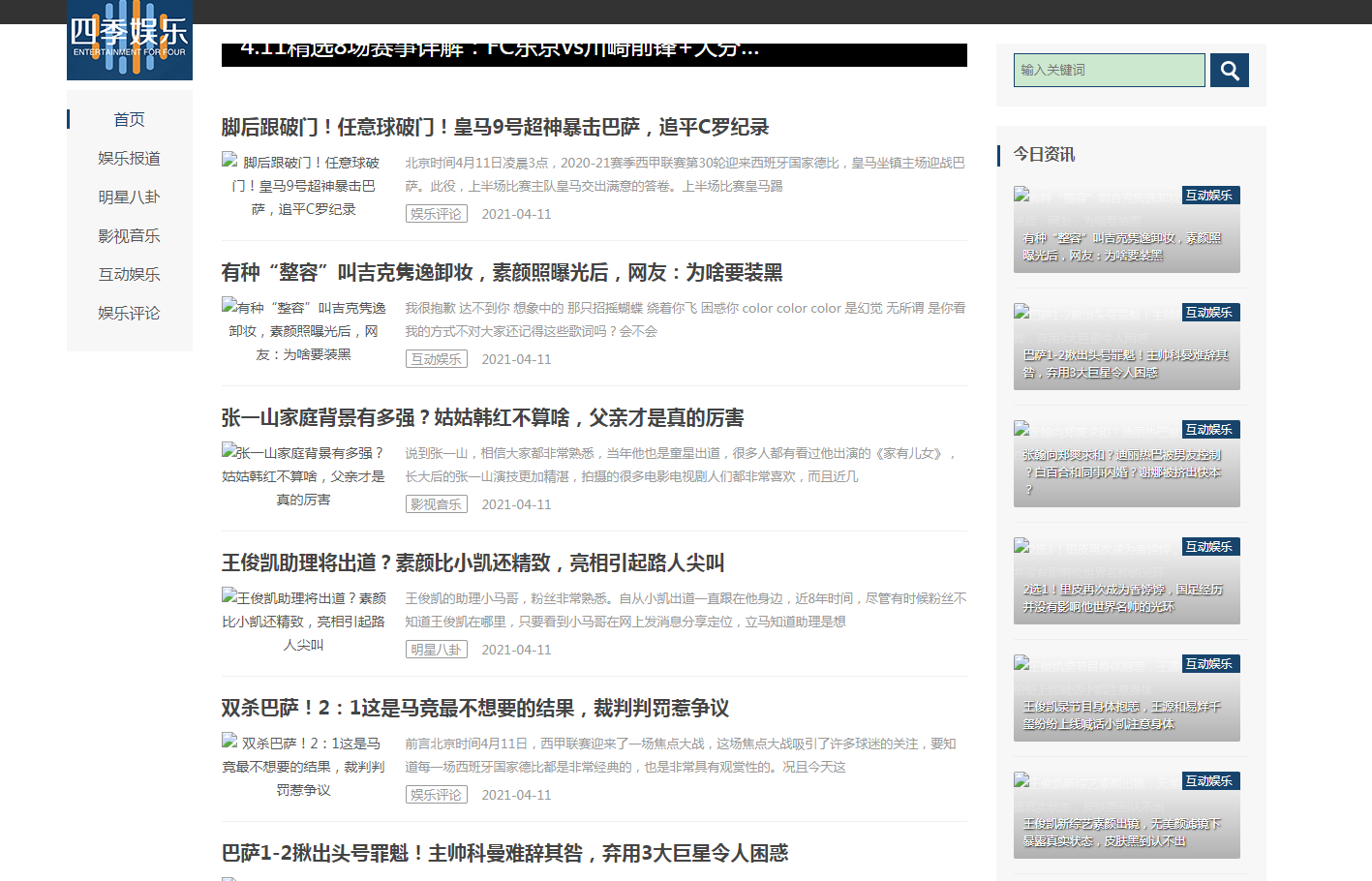Open today's news card 有种"整容"叫吉克隽逸卸妆

coord(1127,229)
